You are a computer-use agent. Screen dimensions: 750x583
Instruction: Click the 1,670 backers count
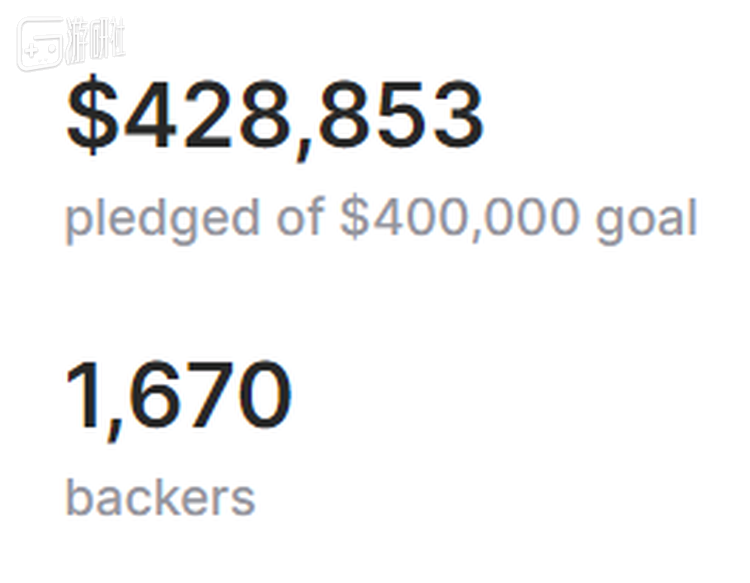tap(179, 396)
